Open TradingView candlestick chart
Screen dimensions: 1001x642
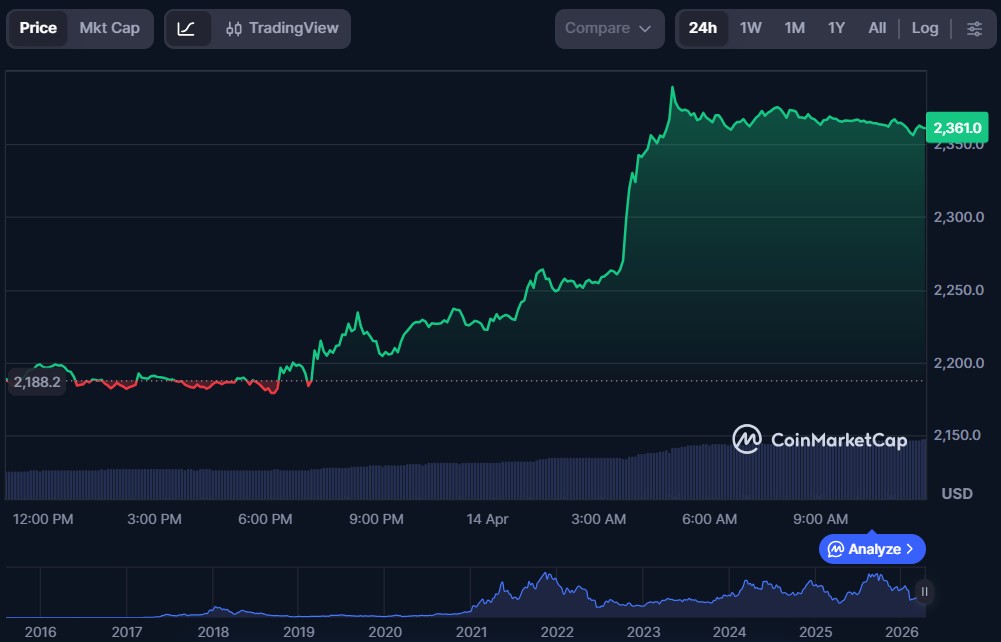tap(282, 28)
